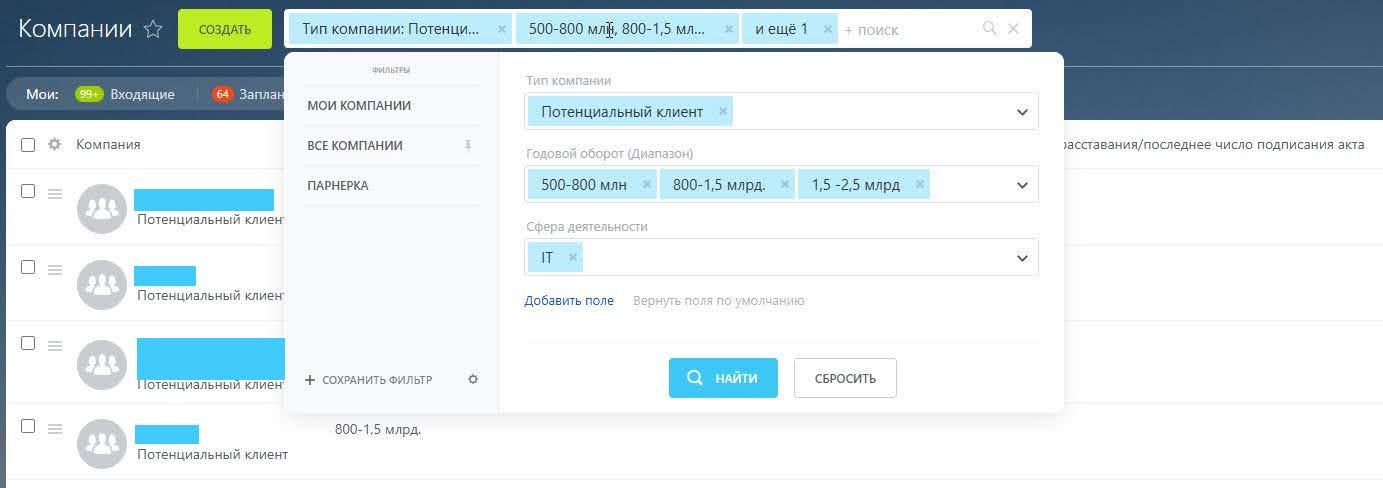The image size is (1383, 488).
Task: Click the magnifier icon in search bar
Action: click(990, 29)
